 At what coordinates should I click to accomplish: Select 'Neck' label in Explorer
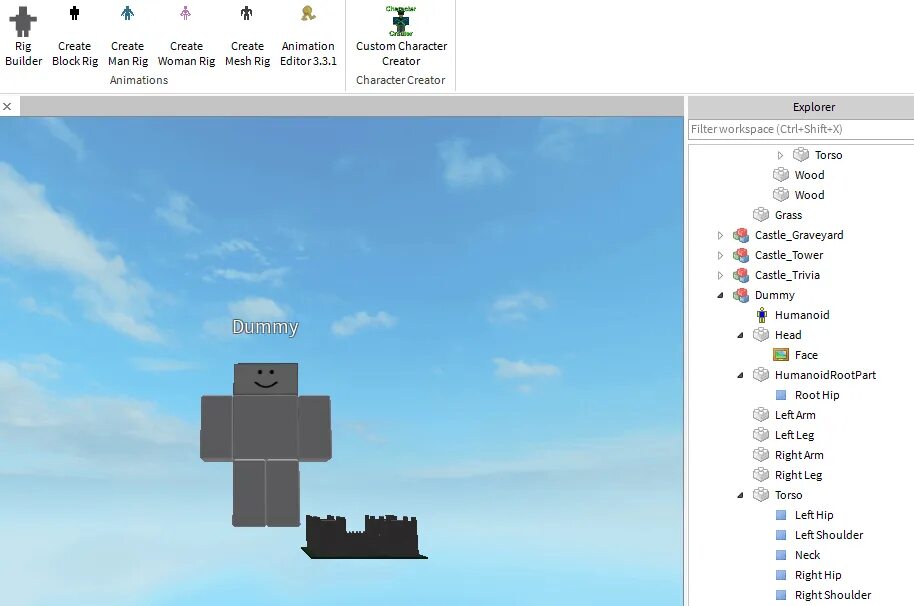coord(807,555)
